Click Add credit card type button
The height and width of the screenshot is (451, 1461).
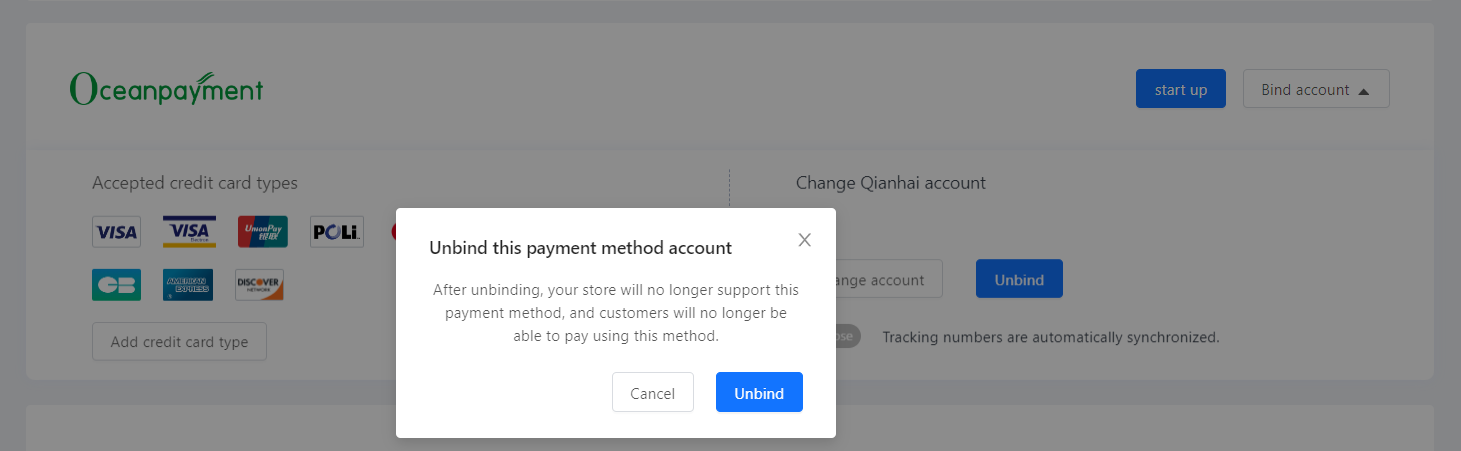coord(179,341)
